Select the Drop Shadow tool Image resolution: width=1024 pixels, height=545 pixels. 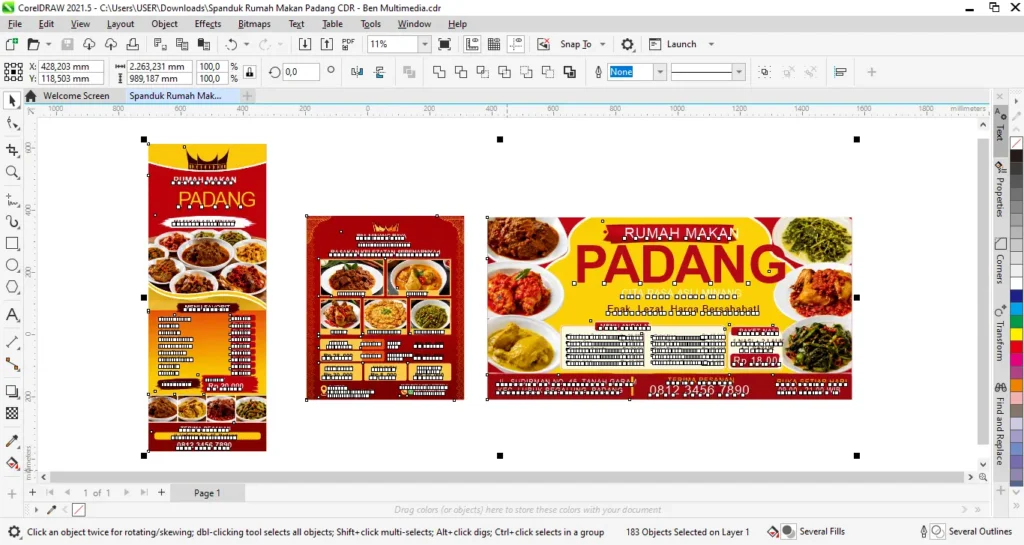pos(12,392)
